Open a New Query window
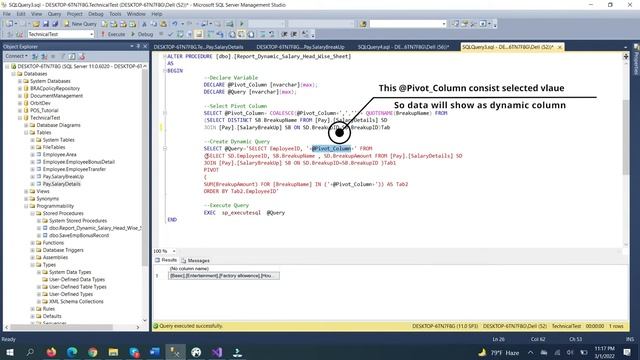This screenshot has width=640, height=360. (80, 24)
